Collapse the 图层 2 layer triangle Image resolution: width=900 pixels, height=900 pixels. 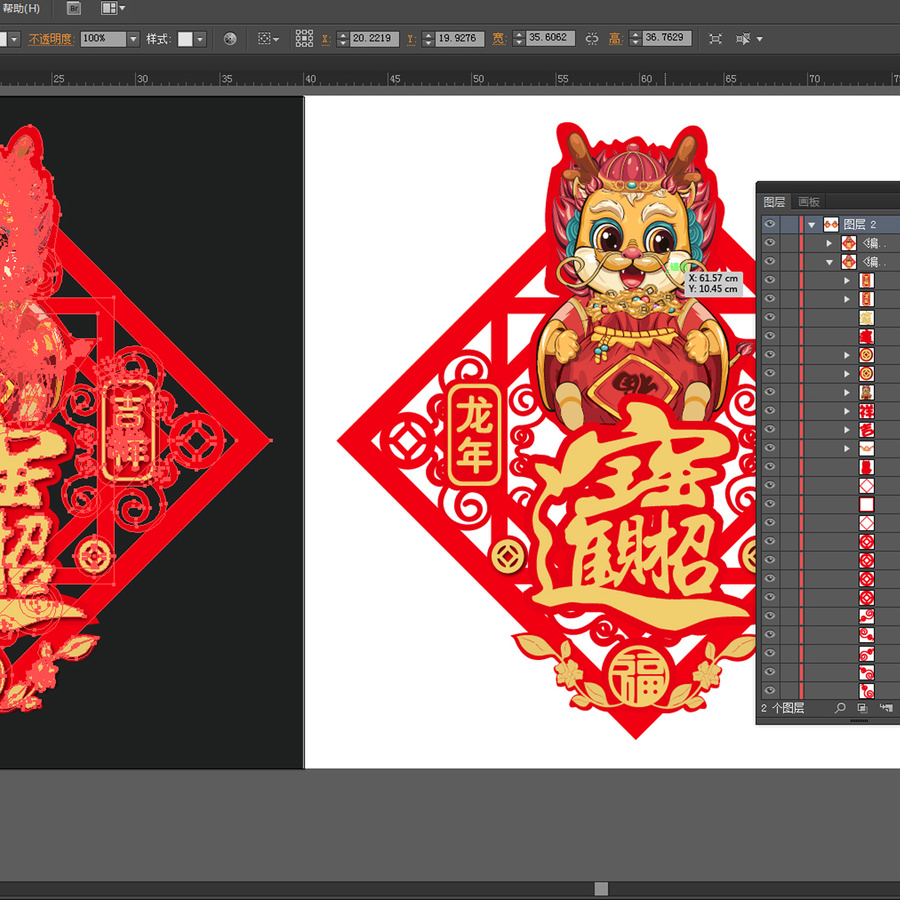pos(812,224)
